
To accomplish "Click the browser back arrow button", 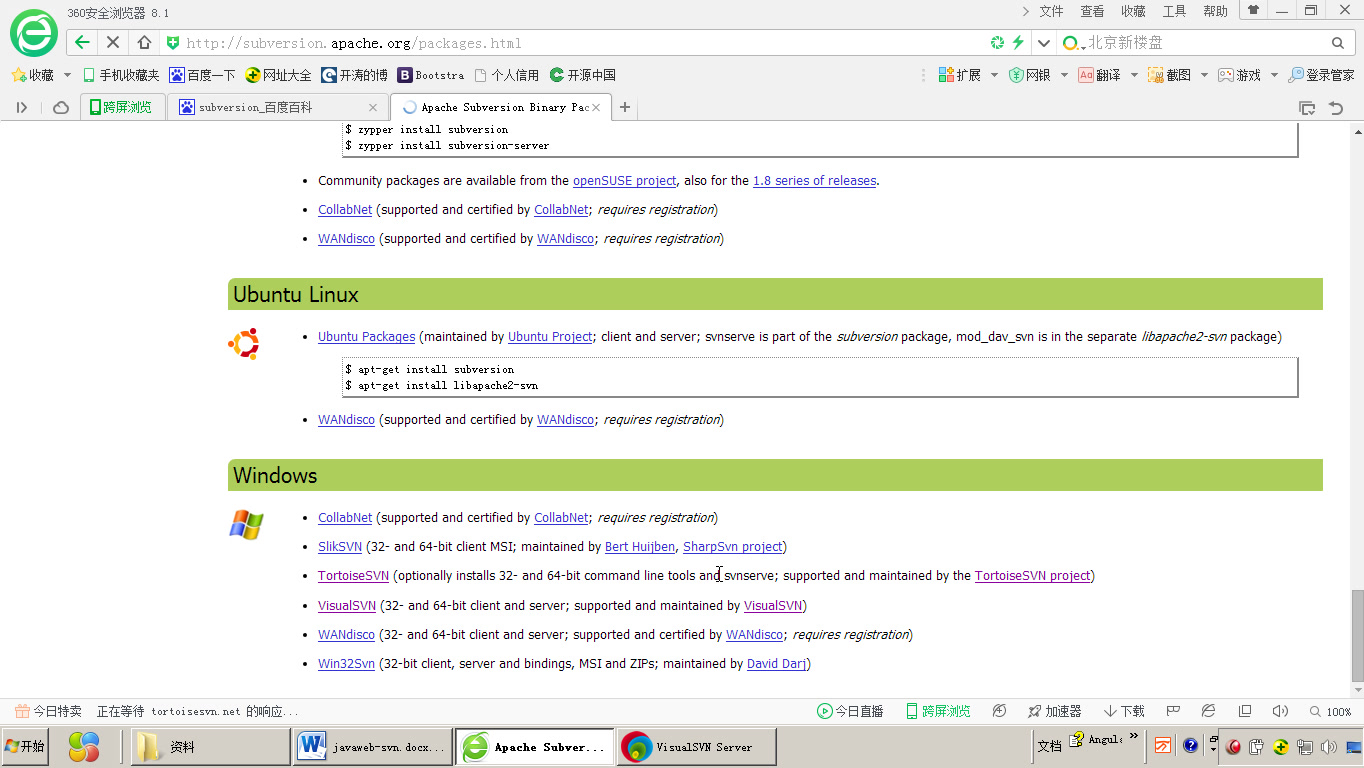I will coord(82,42).
